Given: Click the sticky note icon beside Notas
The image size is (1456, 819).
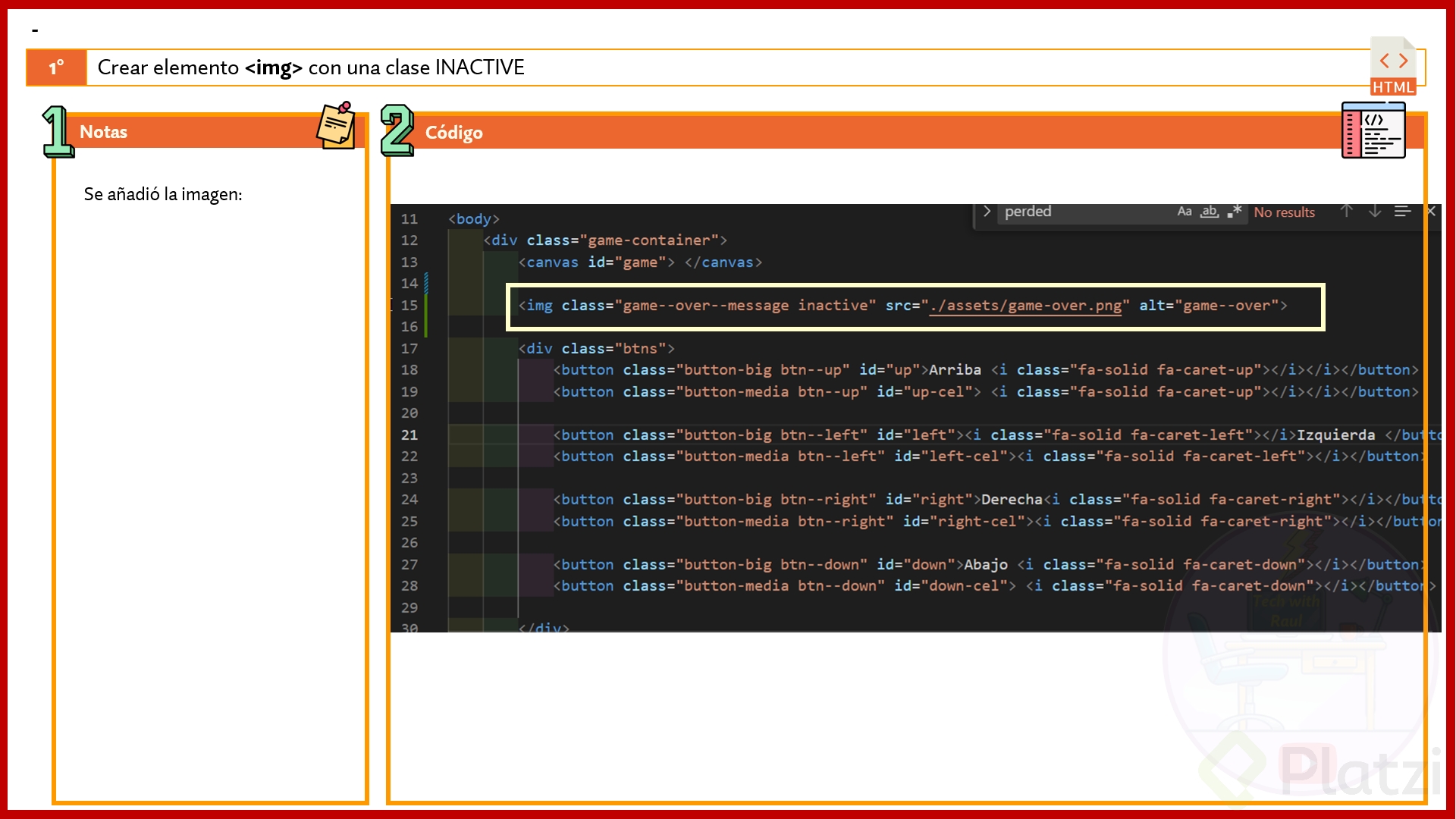Looking at the screenshot, I should (x=336, y=126).
